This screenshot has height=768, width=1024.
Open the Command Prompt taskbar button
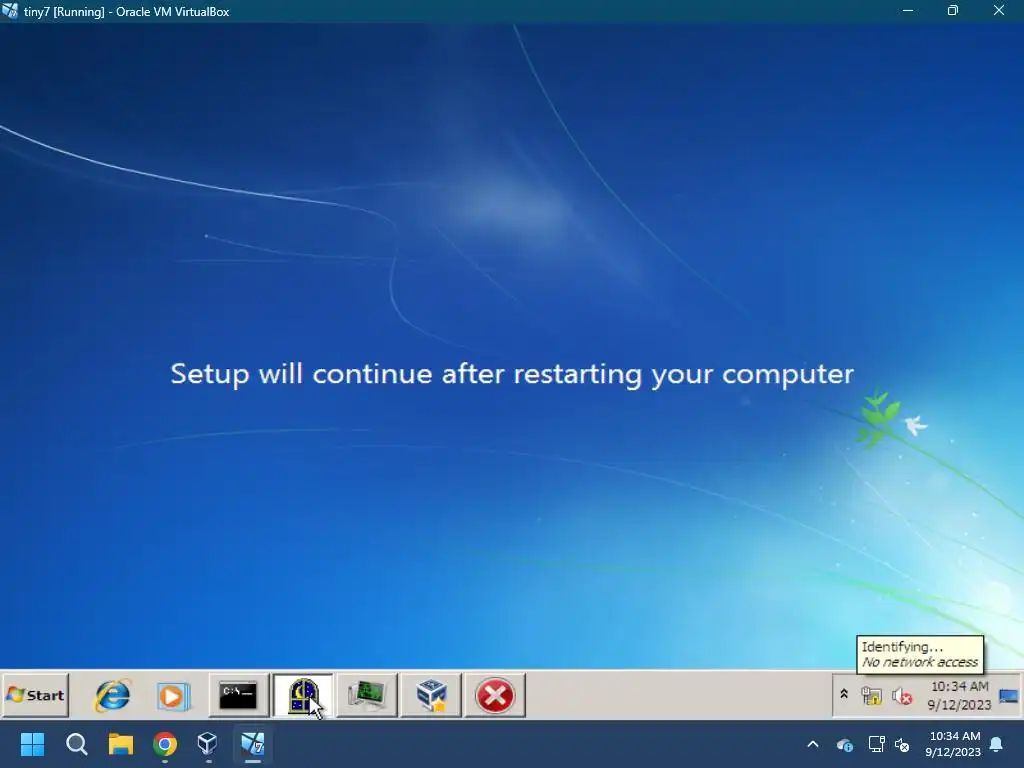pos(238,696)
